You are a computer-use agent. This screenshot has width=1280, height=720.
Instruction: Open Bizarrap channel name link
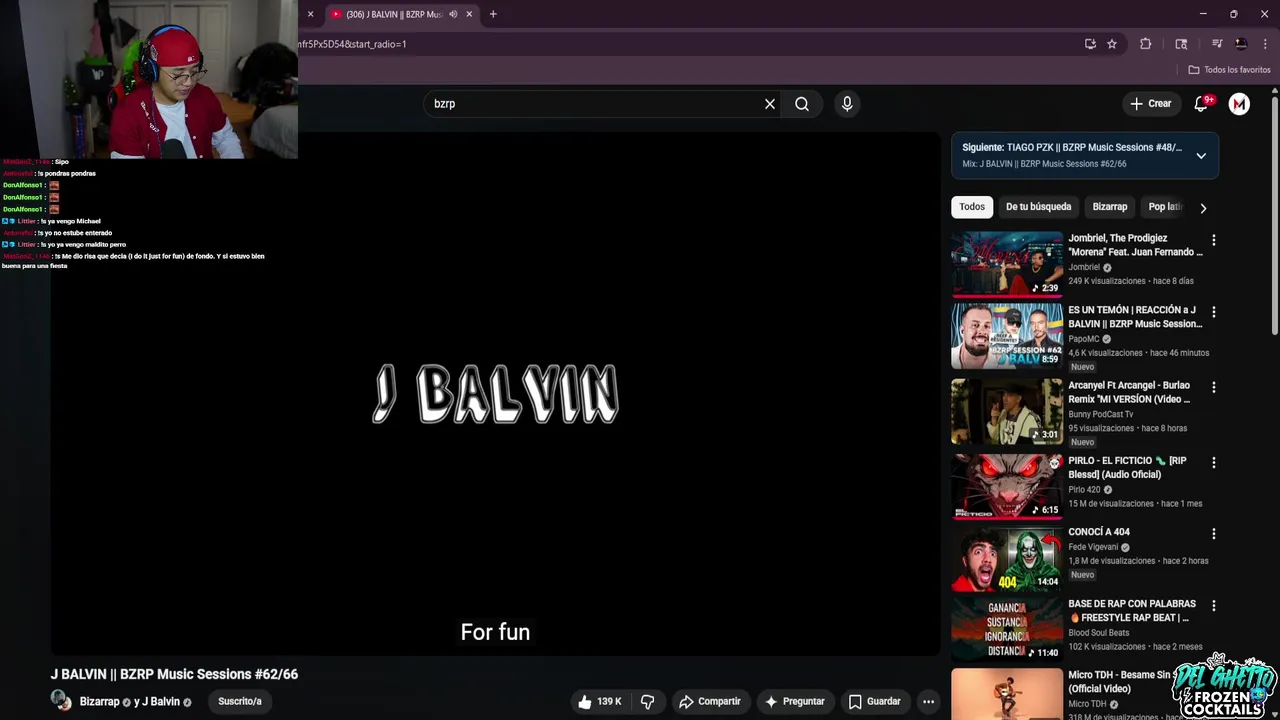click(x=99, y=702)
